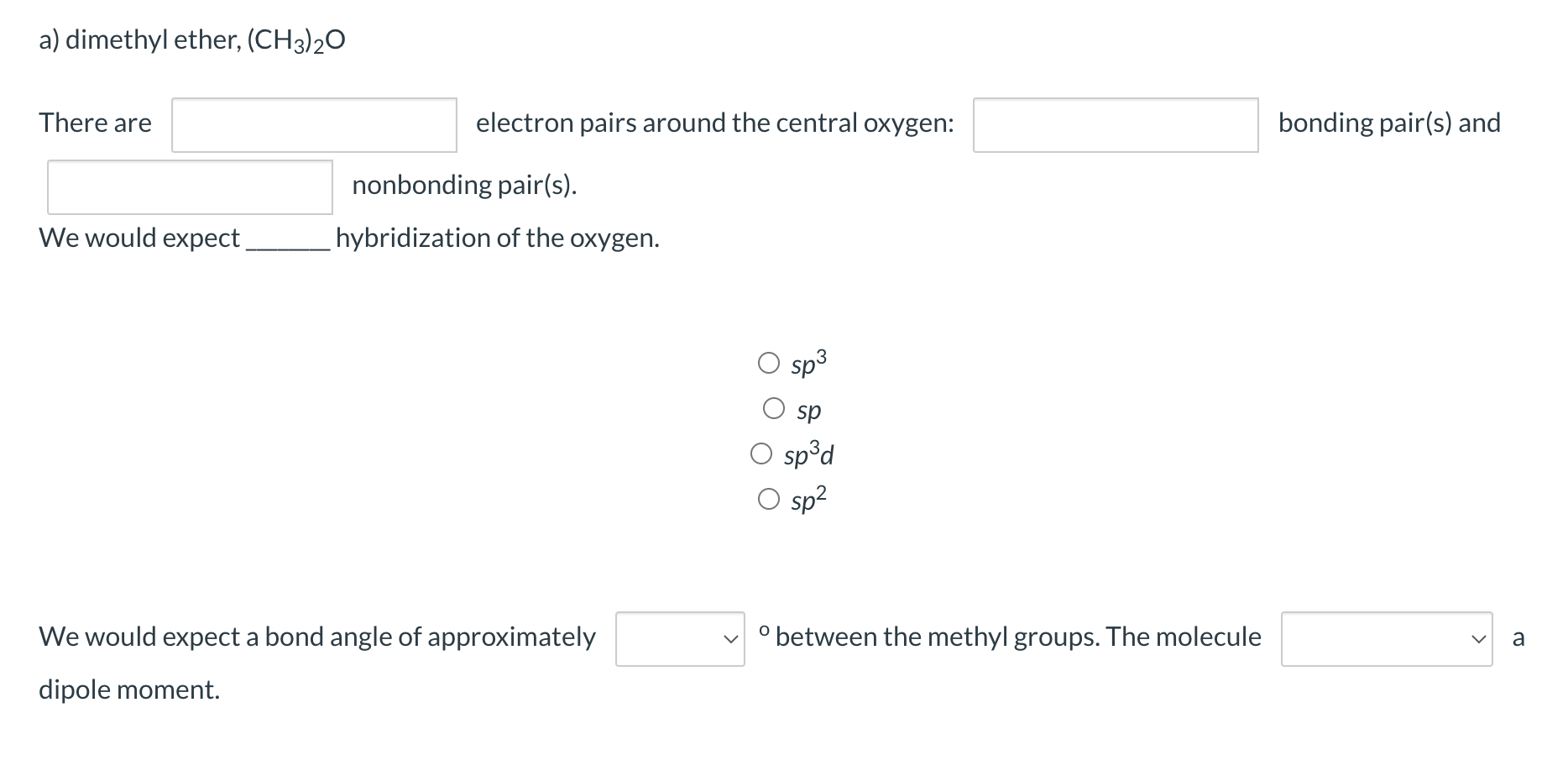Open the bond angle dropdown

(680, 638)
